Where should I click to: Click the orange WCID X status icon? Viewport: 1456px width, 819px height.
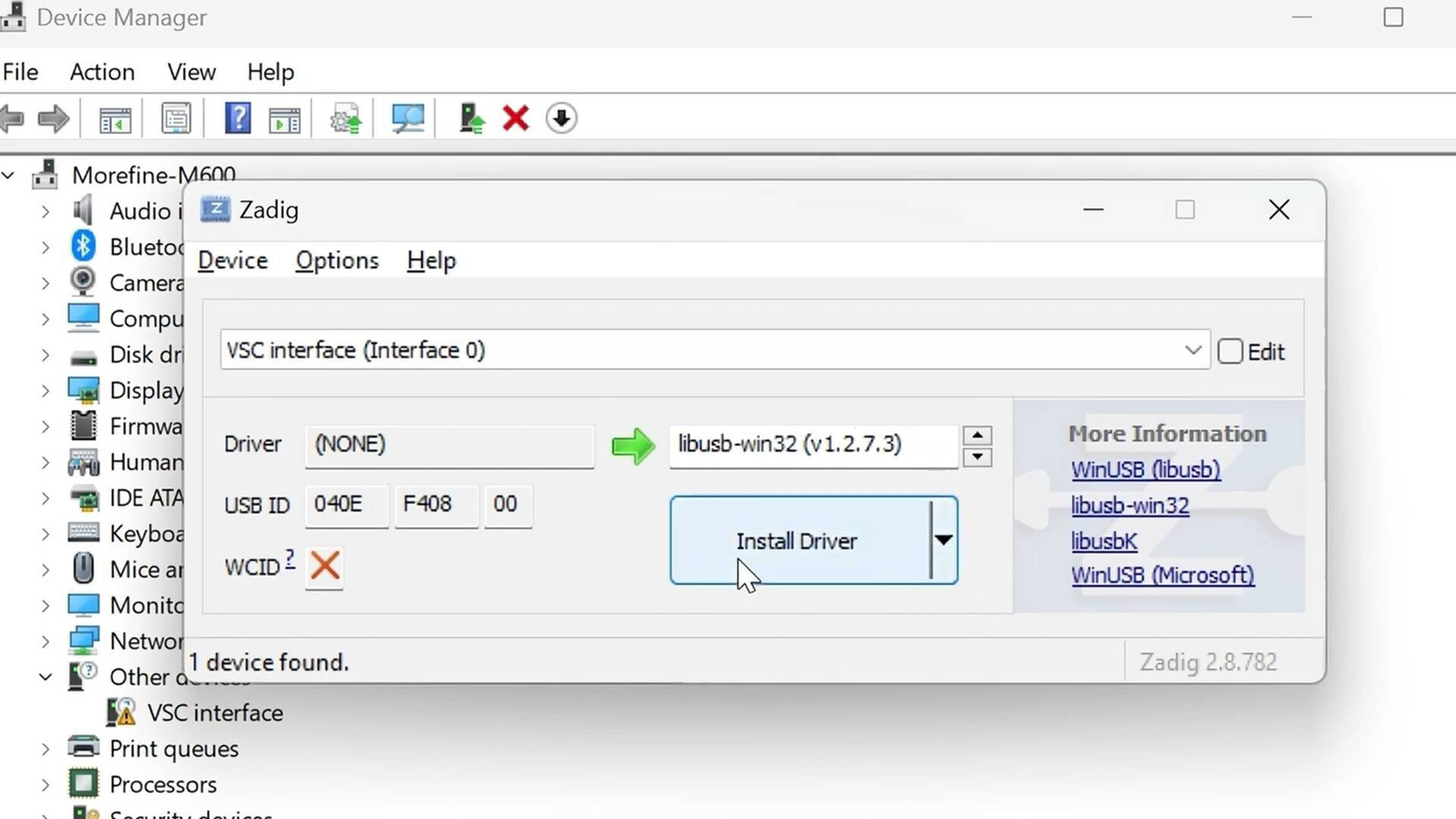pos(325,566)
